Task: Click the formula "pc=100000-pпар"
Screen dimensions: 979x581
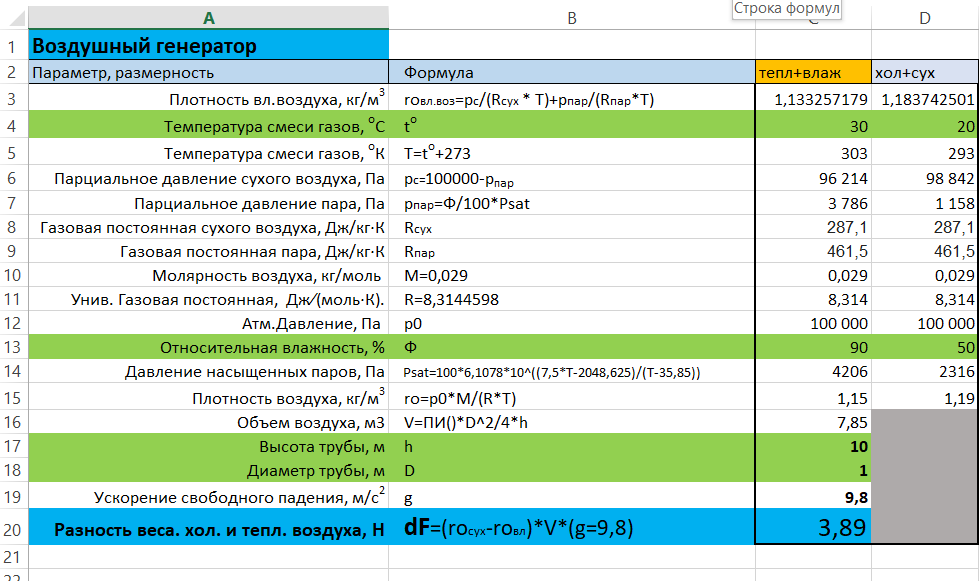Action: click(572, 178)
